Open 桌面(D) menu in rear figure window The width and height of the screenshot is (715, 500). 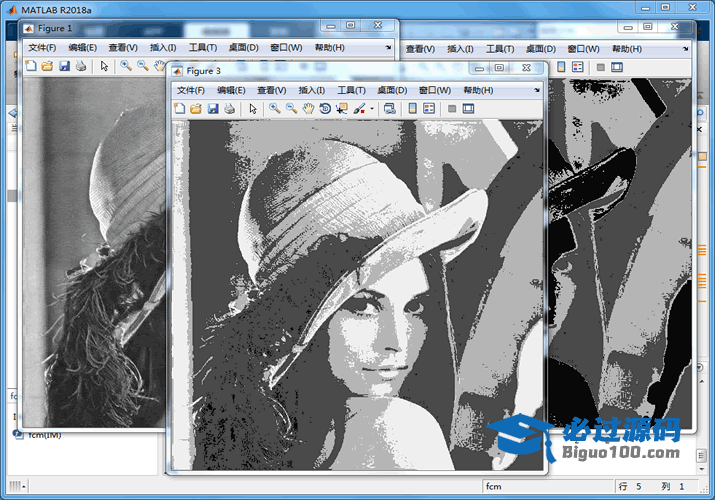coord(540,49)
